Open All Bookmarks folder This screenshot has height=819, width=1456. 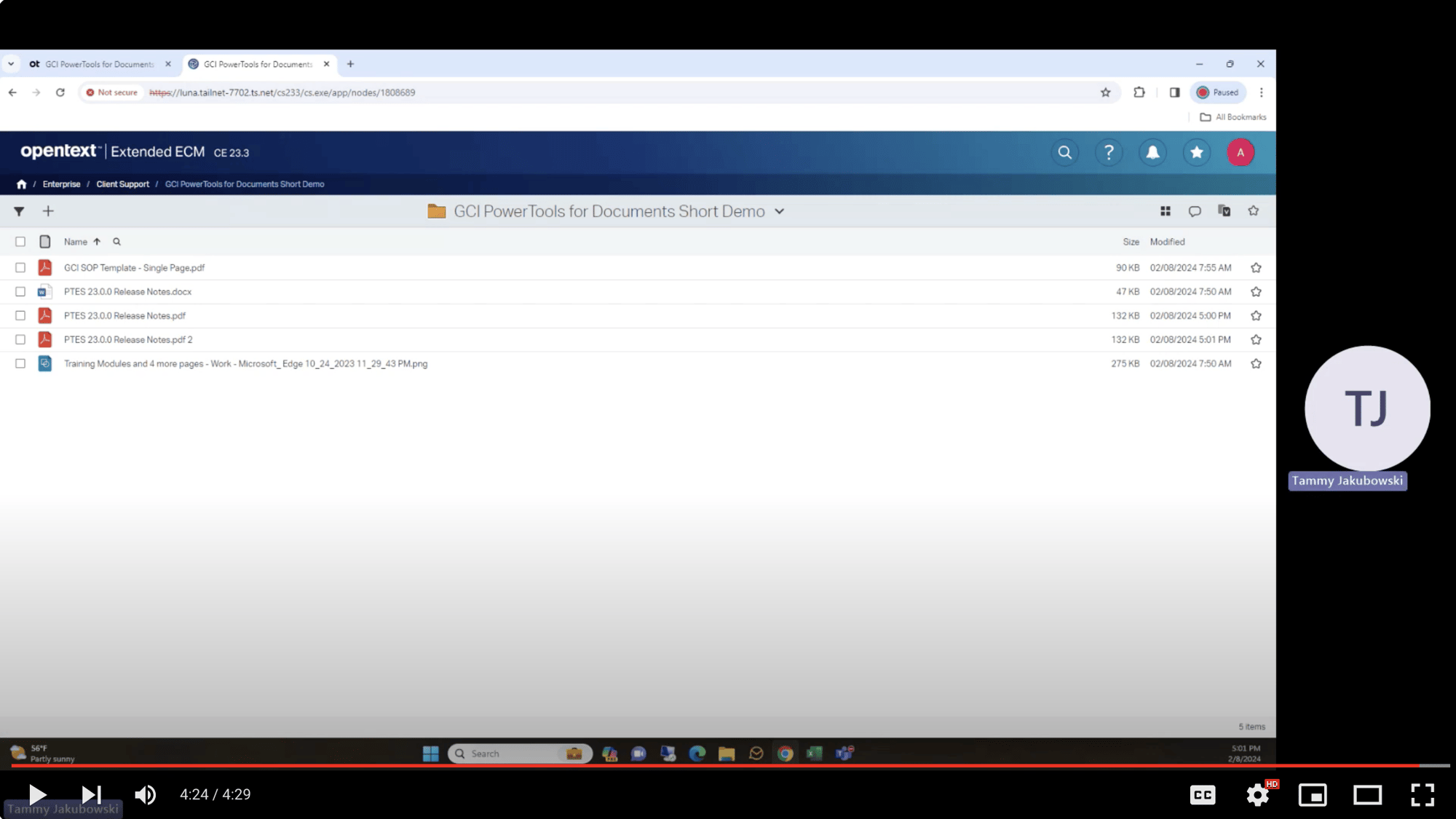pyautogui.click(x=1233, y=117)
